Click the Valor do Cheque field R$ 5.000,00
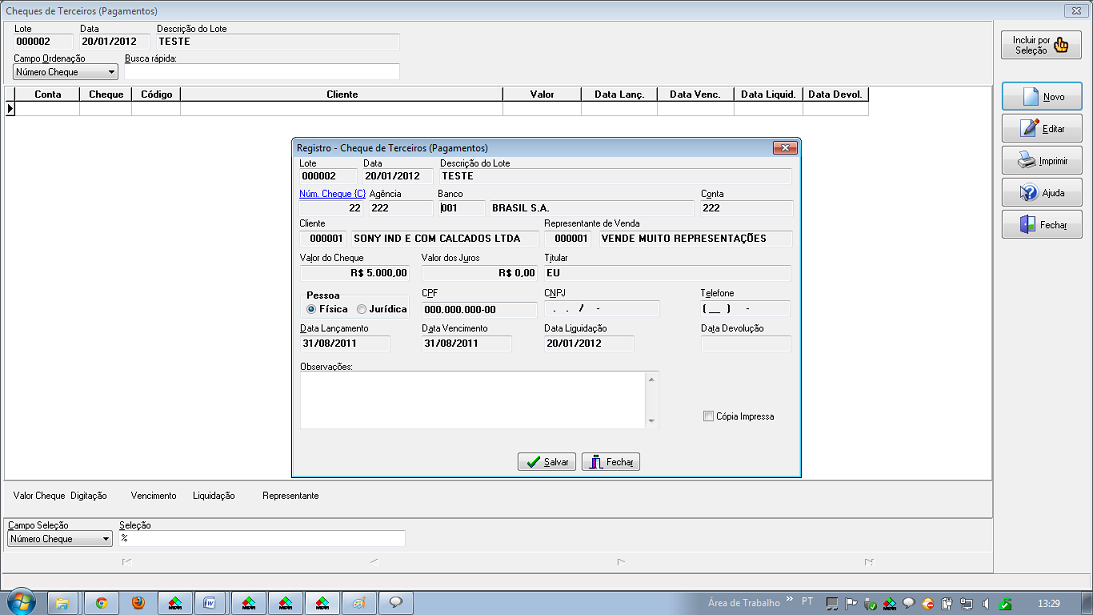 [x=355, y=273]
